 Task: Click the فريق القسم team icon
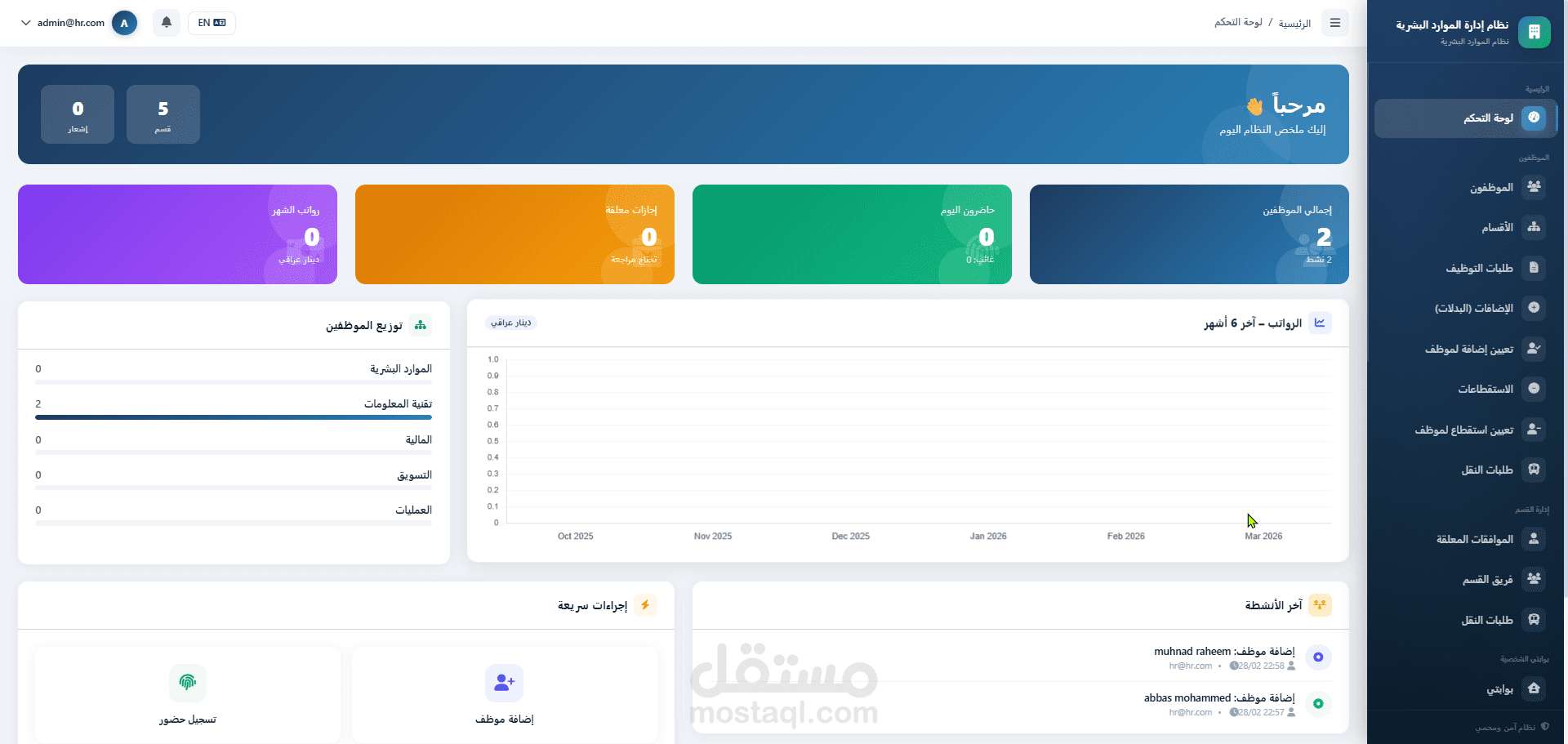tap(1534, 580)
